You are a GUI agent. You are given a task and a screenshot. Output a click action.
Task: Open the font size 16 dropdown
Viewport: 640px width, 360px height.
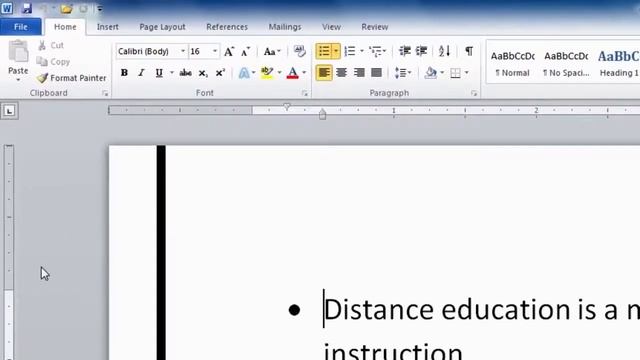click(x=215, y=51)
